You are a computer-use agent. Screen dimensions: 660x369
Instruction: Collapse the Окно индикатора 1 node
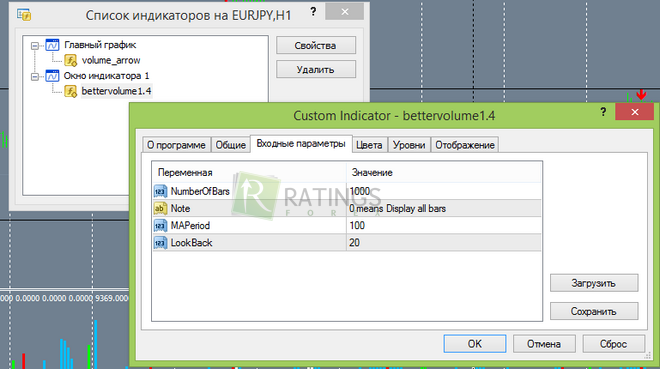coord(35,77)
